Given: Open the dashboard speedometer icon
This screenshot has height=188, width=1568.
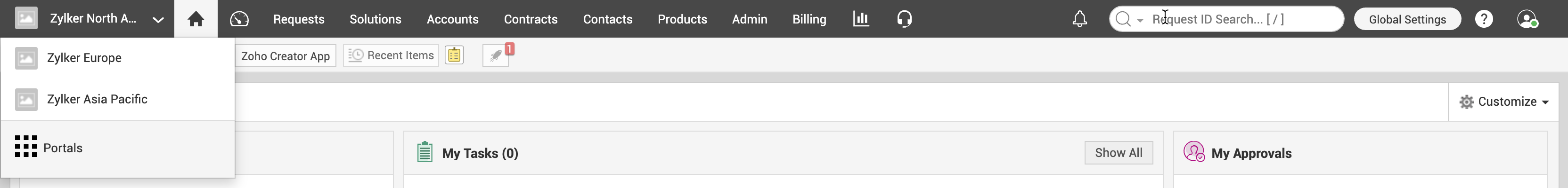Looking at the screenshot, I should coord(239,19).
